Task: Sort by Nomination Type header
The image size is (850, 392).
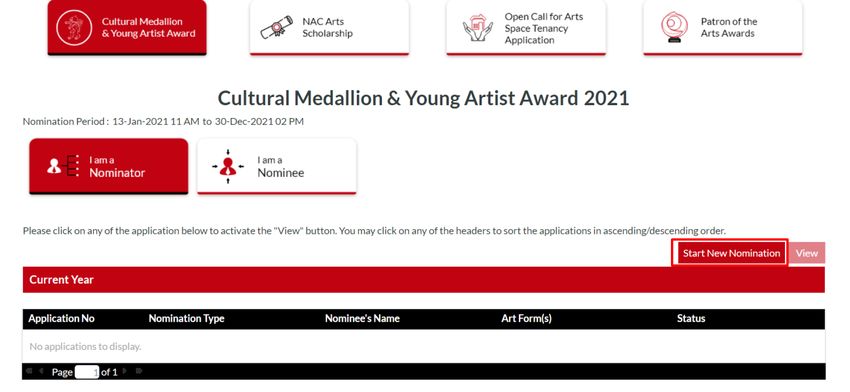Action: coord(186,319)
